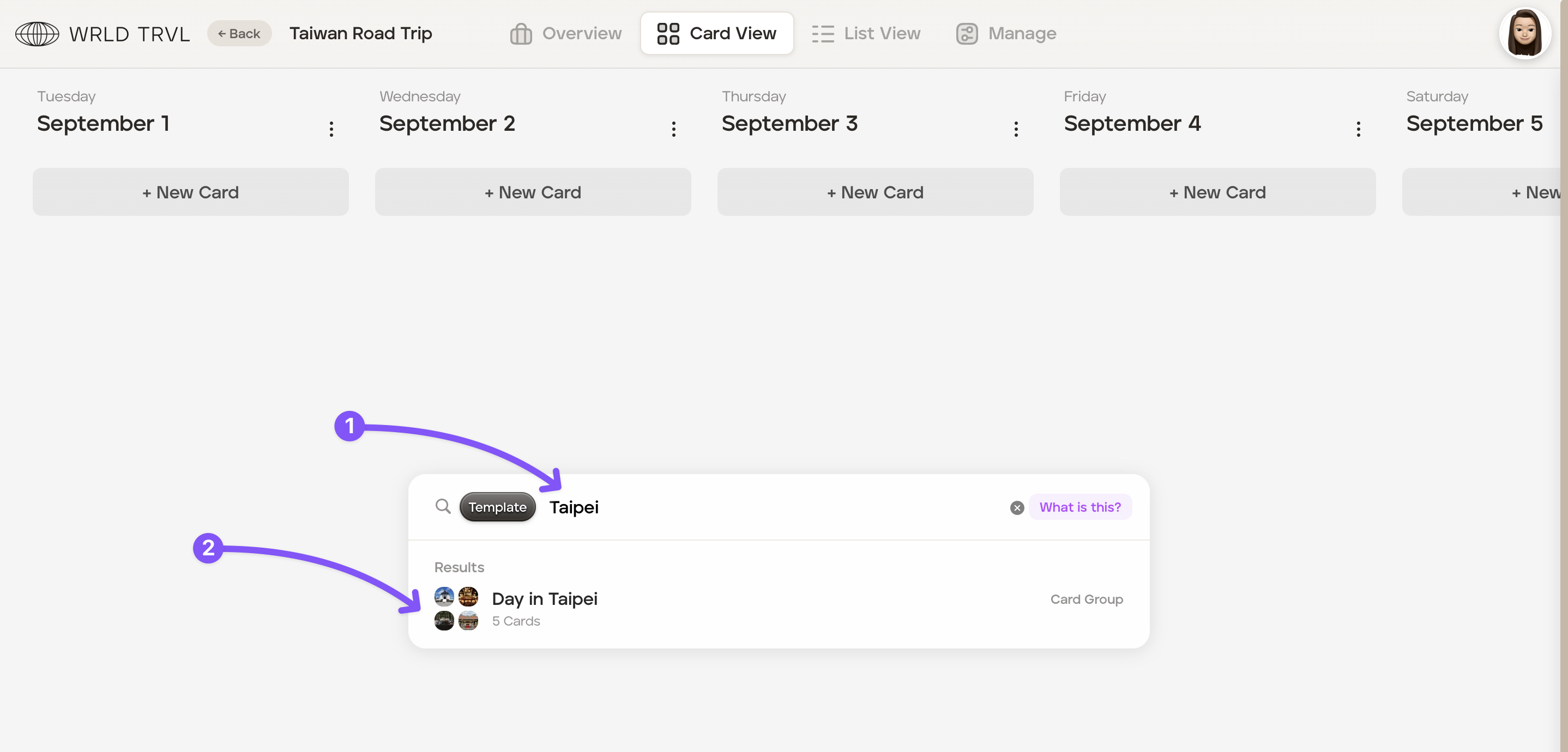
Task: Open options menu for September 3
Action: (x=1016, y=129)
